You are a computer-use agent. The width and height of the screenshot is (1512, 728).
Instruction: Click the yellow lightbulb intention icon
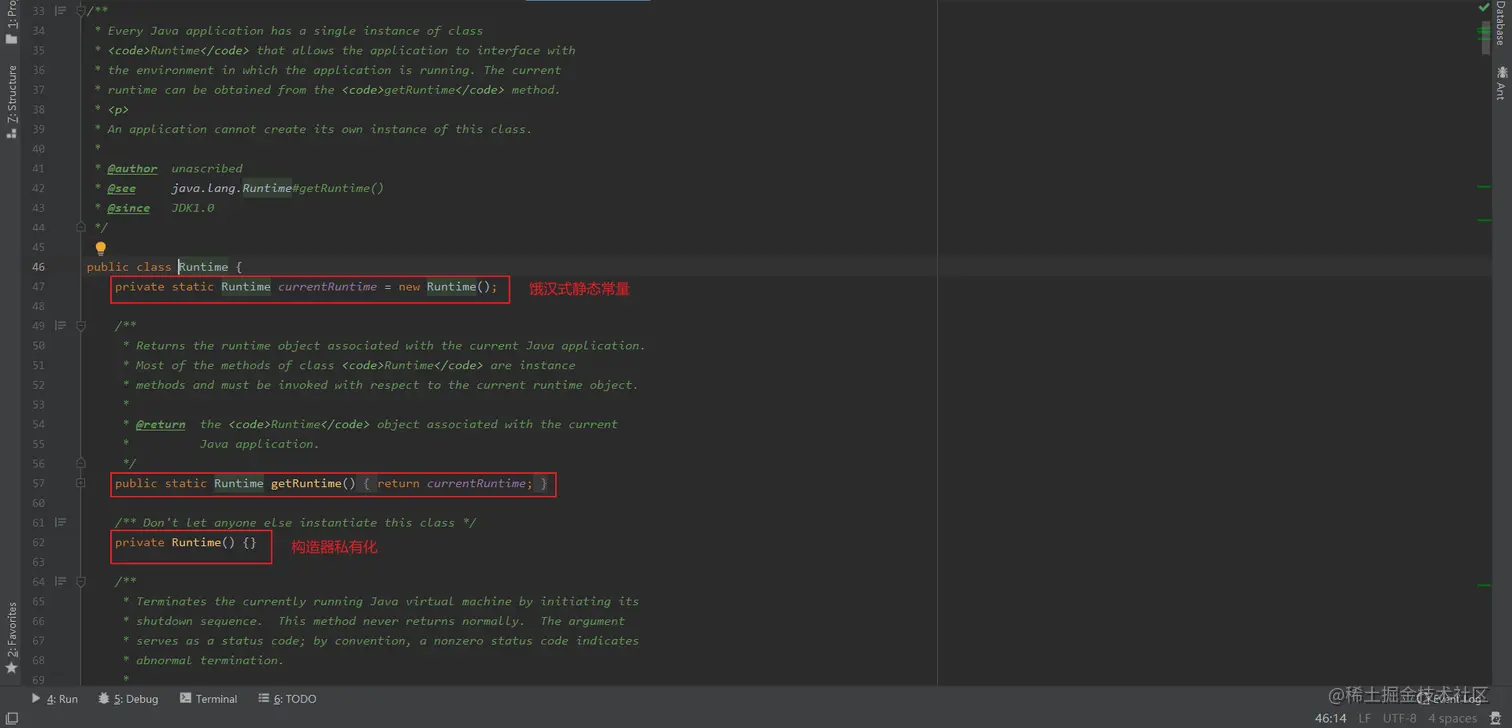[100, 248]
